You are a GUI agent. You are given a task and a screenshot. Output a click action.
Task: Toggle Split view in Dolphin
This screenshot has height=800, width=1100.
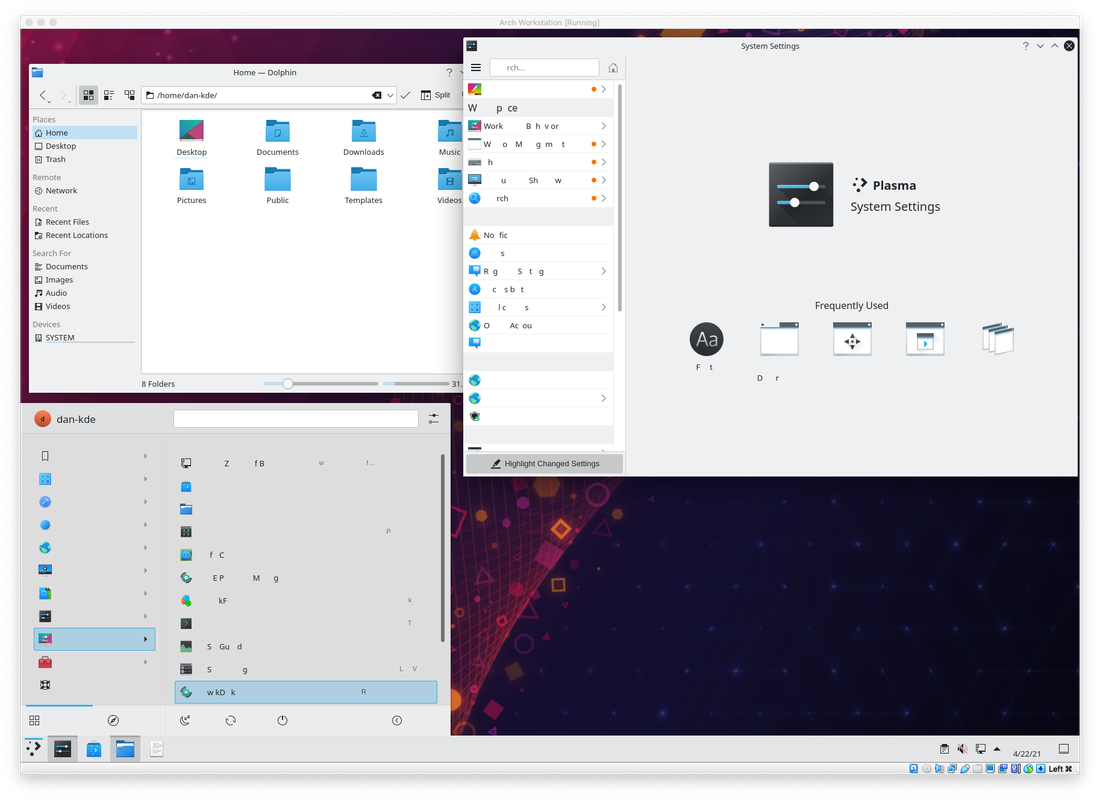[x=436, y=95]
